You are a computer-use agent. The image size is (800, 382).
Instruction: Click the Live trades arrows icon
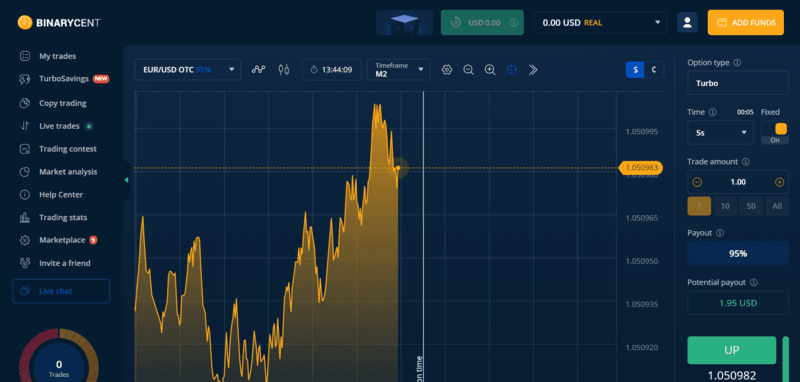[24, 126]
